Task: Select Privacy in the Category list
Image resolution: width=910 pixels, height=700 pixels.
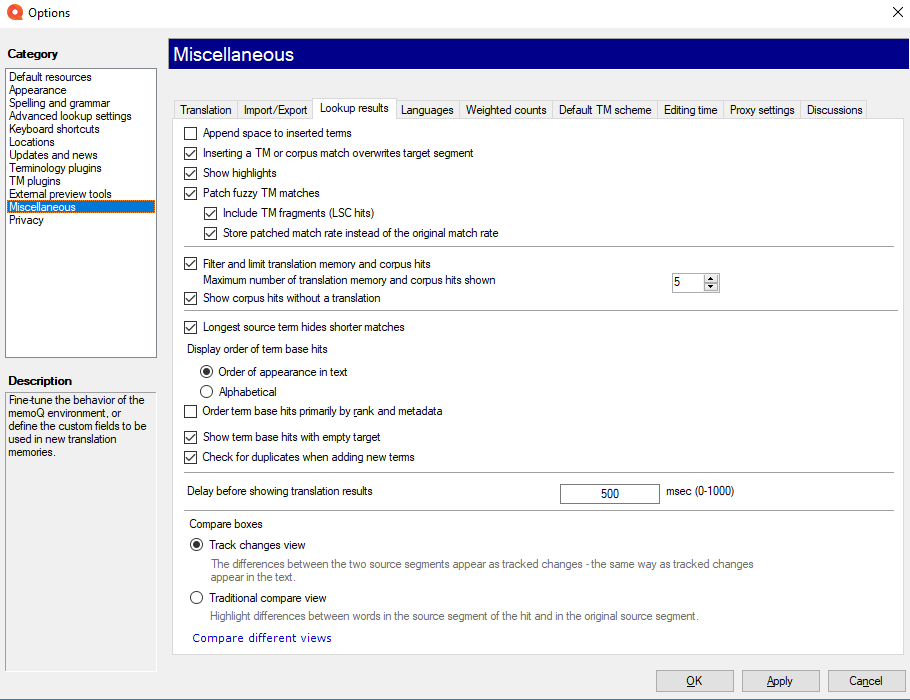Action: point(27,220)
